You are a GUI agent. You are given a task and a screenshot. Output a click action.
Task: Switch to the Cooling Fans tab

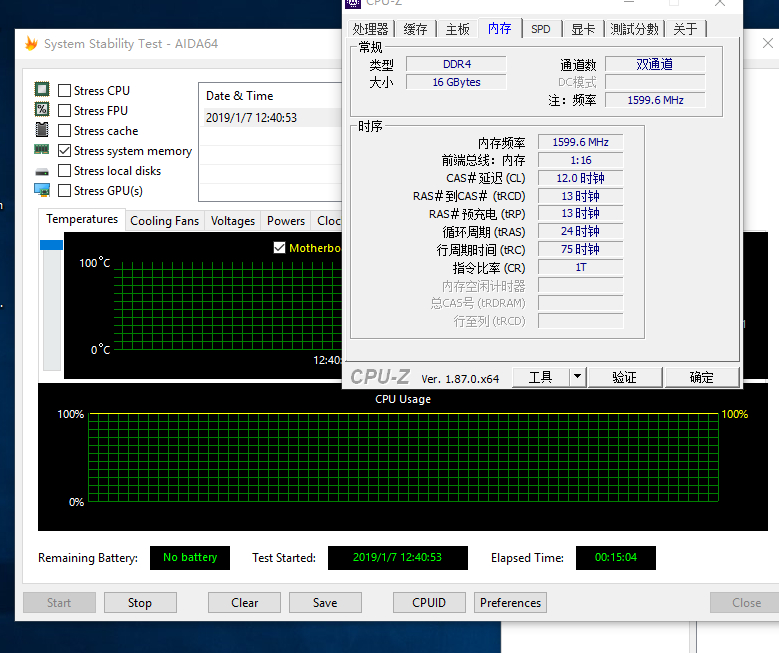pos(164,221)
